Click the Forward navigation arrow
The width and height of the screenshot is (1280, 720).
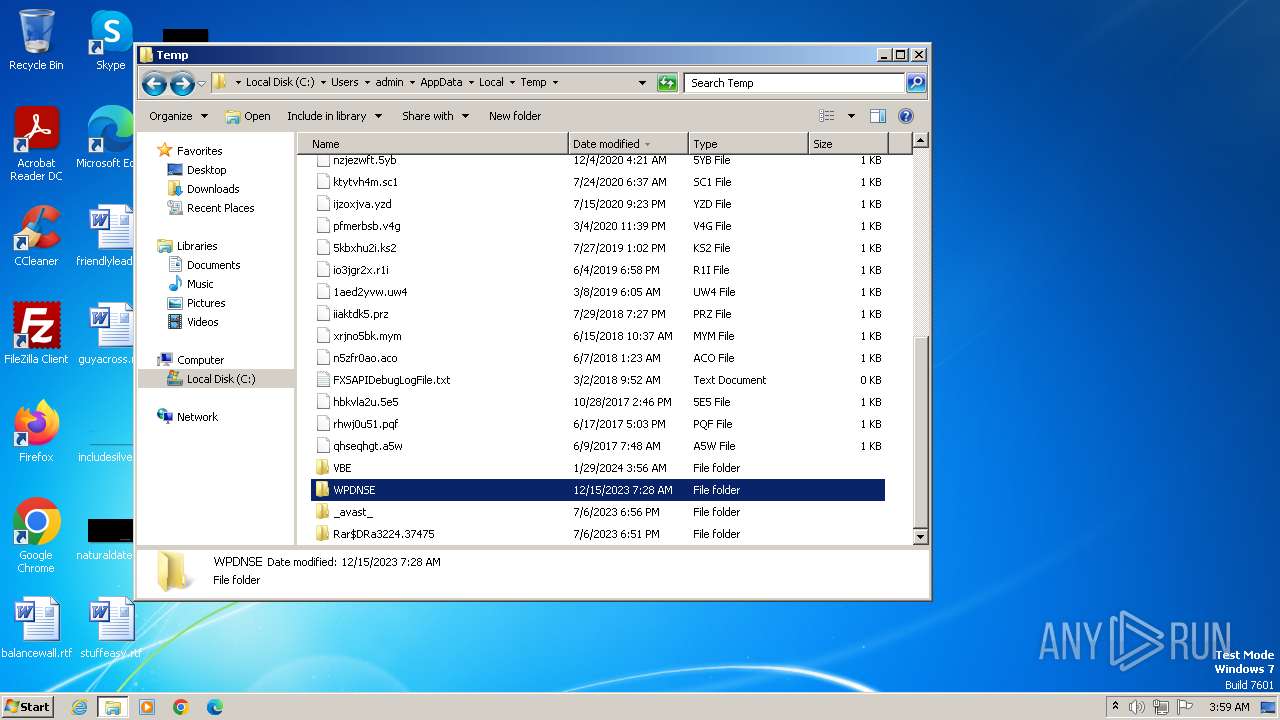point(182,83)
